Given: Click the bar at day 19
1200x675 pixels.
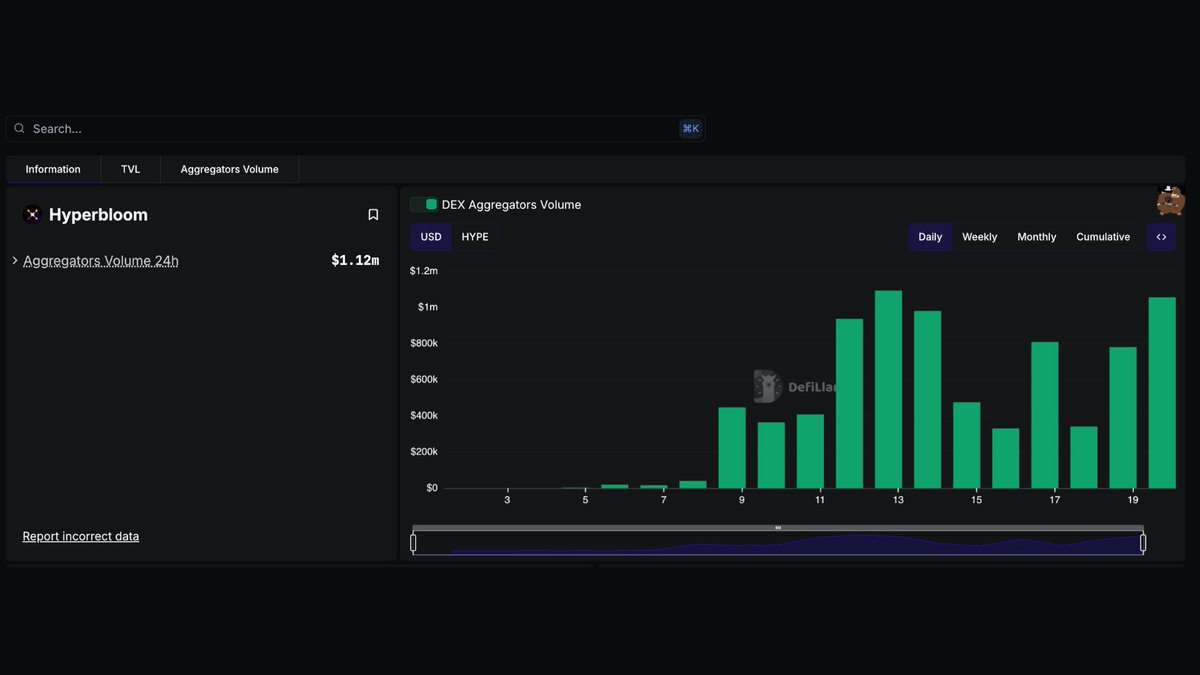Looking at the screenshot, I should coord(1123,418).
